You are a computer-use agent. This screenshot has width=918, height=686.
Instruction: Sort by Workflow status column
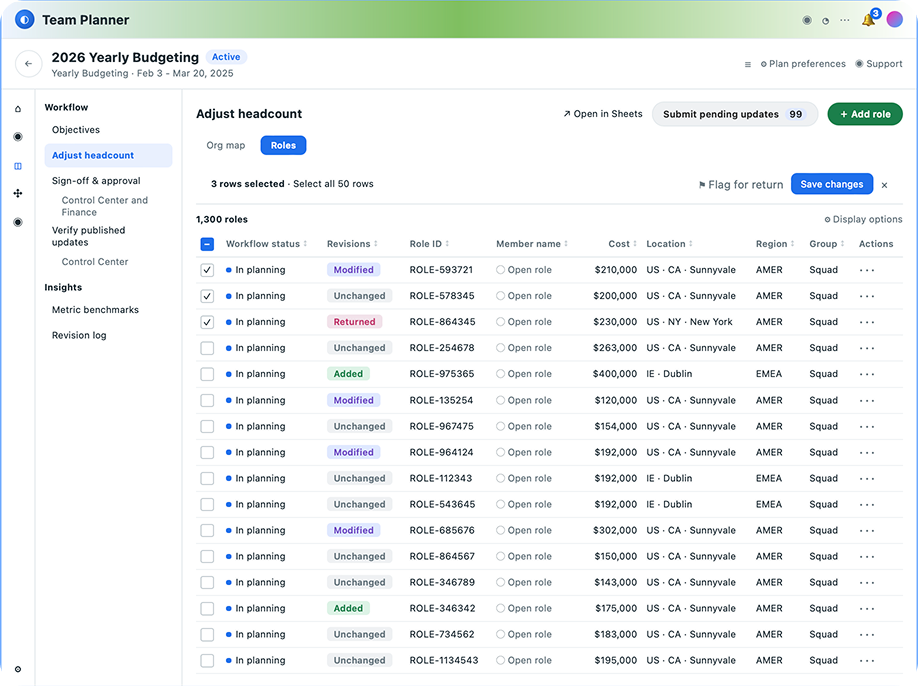[x=266, y=244]
